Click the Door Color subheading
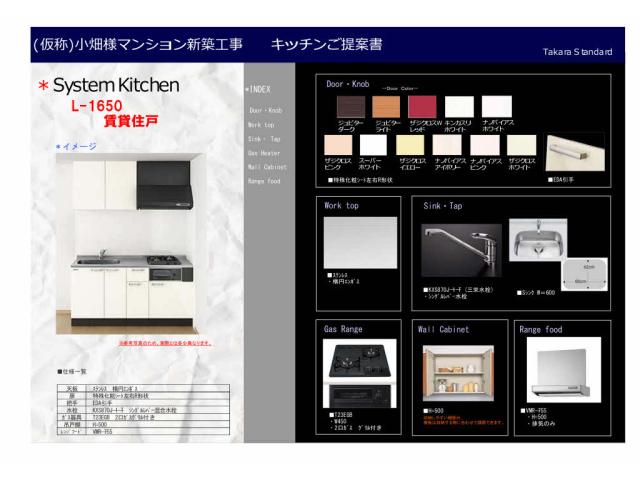Screen dimensions: 640x480 (400, 88)
